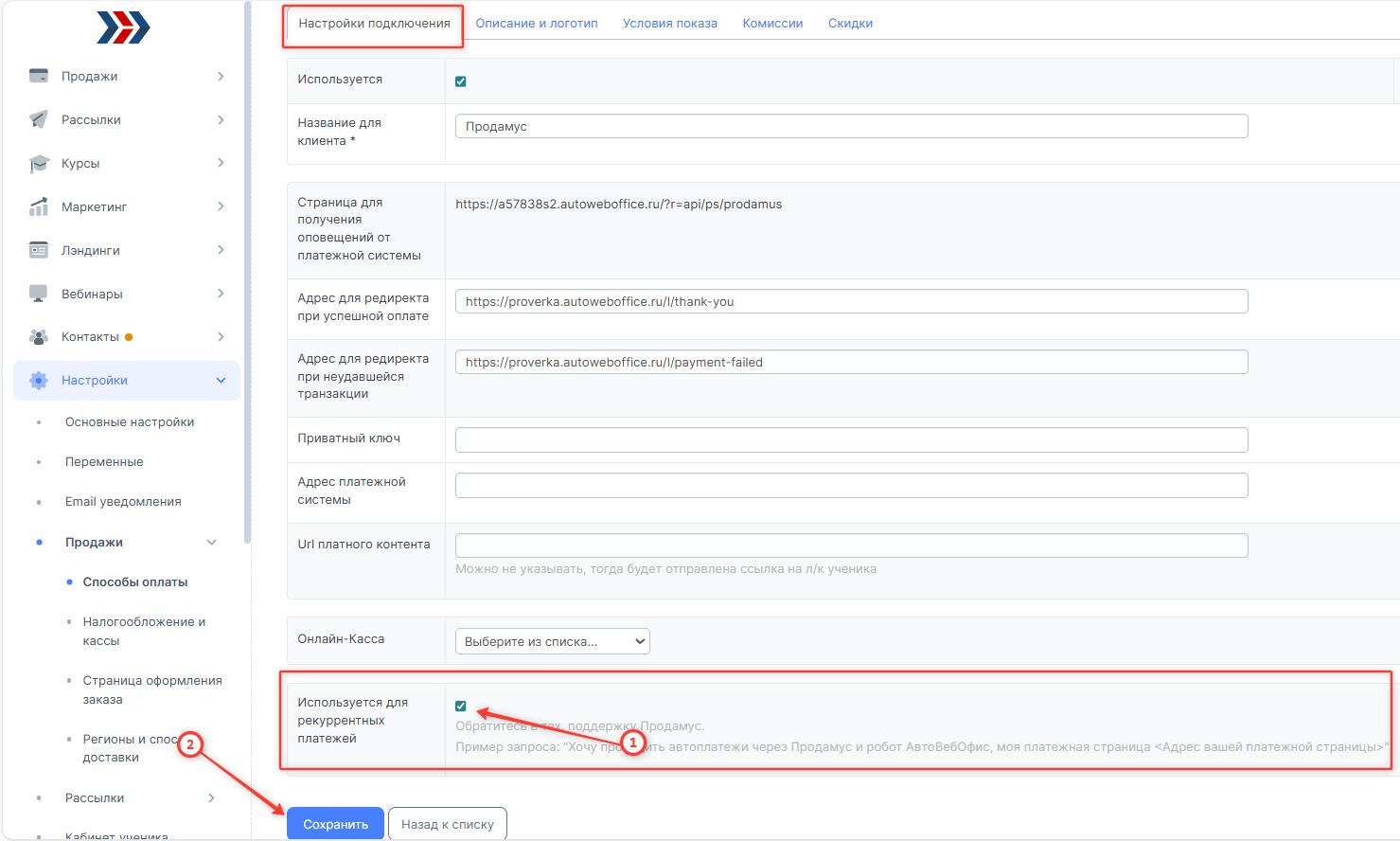Click the Лэндинги page icon
This screenshot has width=1400, height=841.
click(39, 250)
